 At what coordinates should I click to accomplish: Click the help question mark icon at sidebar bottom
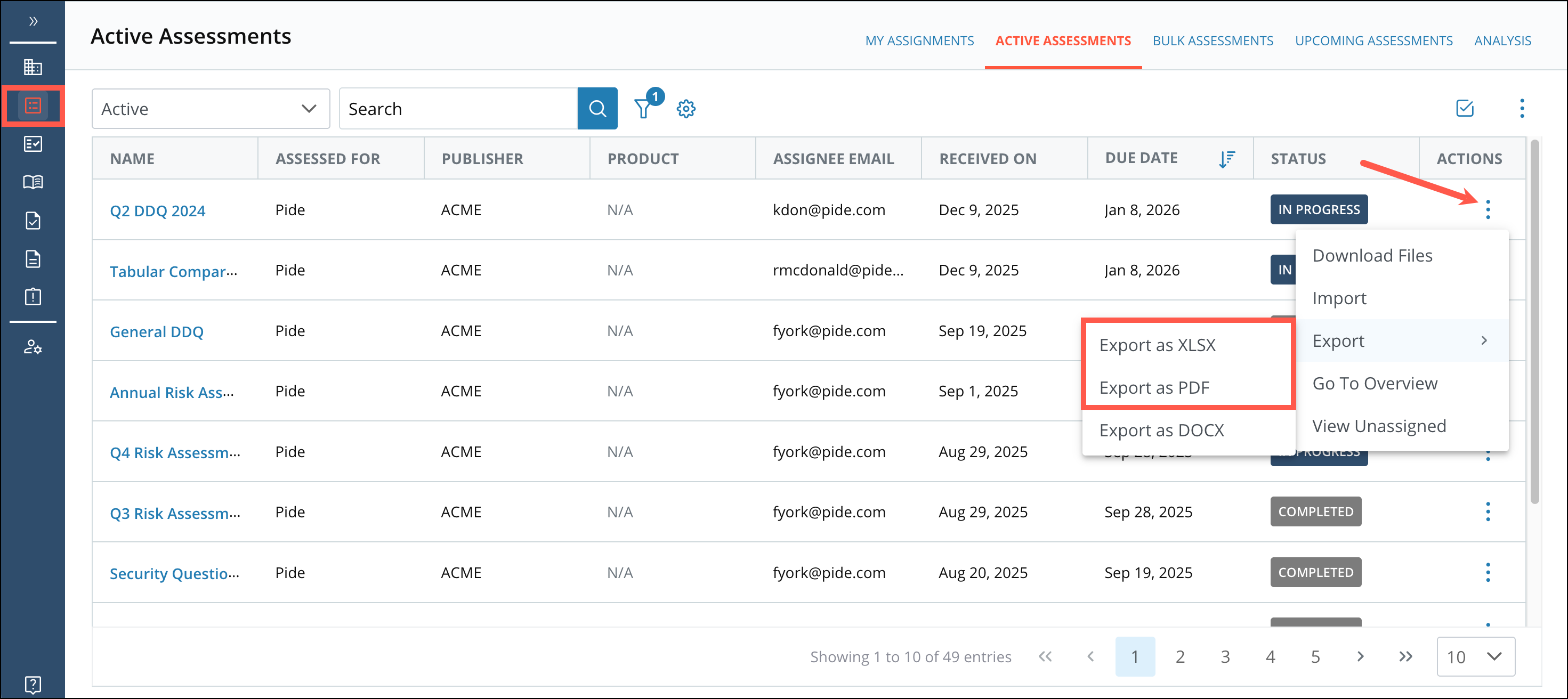click(33, 685)
